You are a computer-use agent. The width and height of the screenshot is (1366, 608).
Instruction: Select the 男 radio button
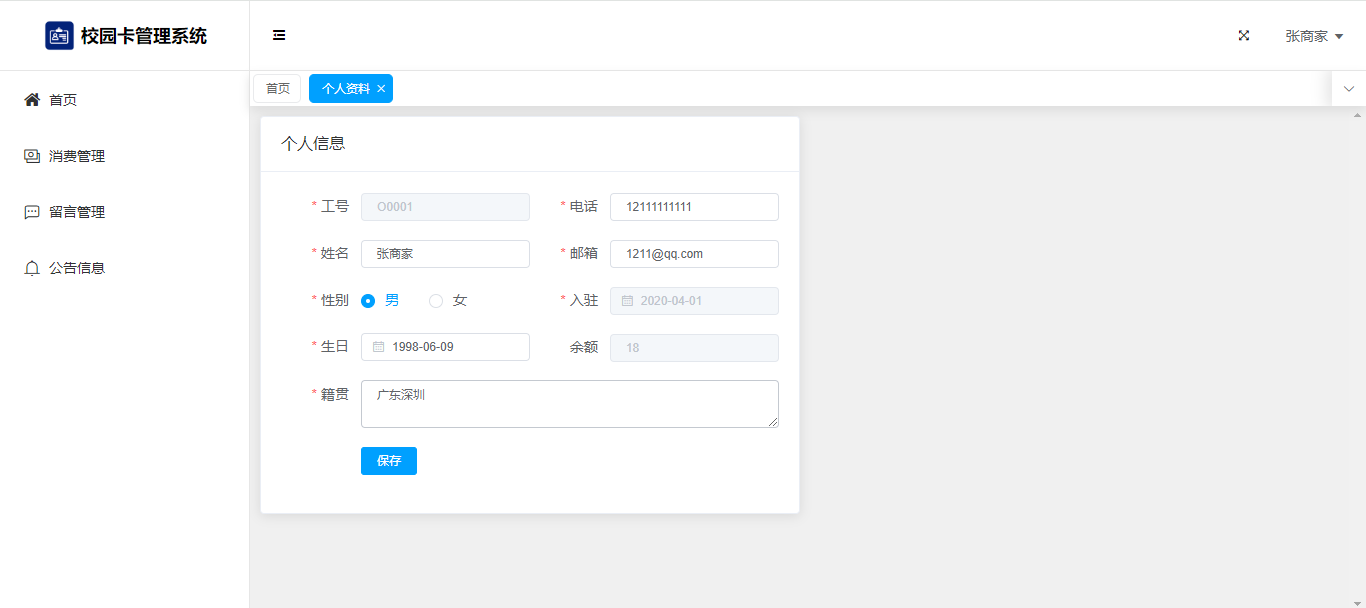(x=368, y=301)
